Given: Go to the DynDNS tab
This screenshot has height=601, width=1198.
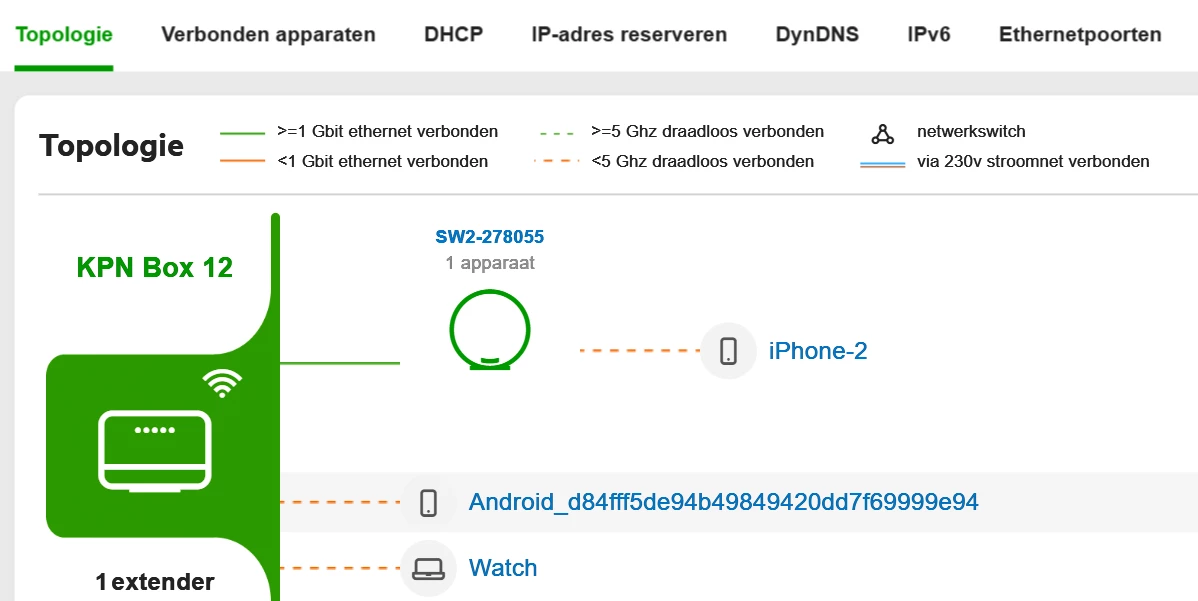Looking at the screenshot, I should pos(817,34).
